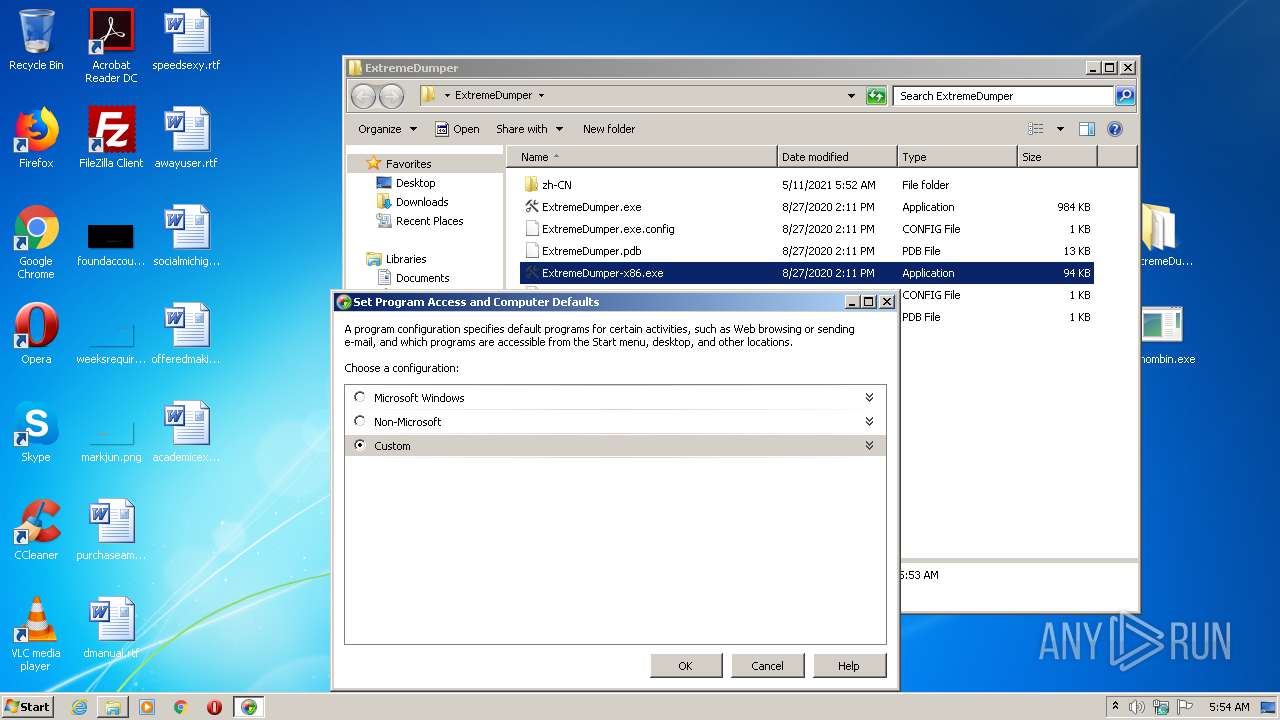Select the offeredmaki... desktop document
The image size is (1280, 720).
point(186,334)
